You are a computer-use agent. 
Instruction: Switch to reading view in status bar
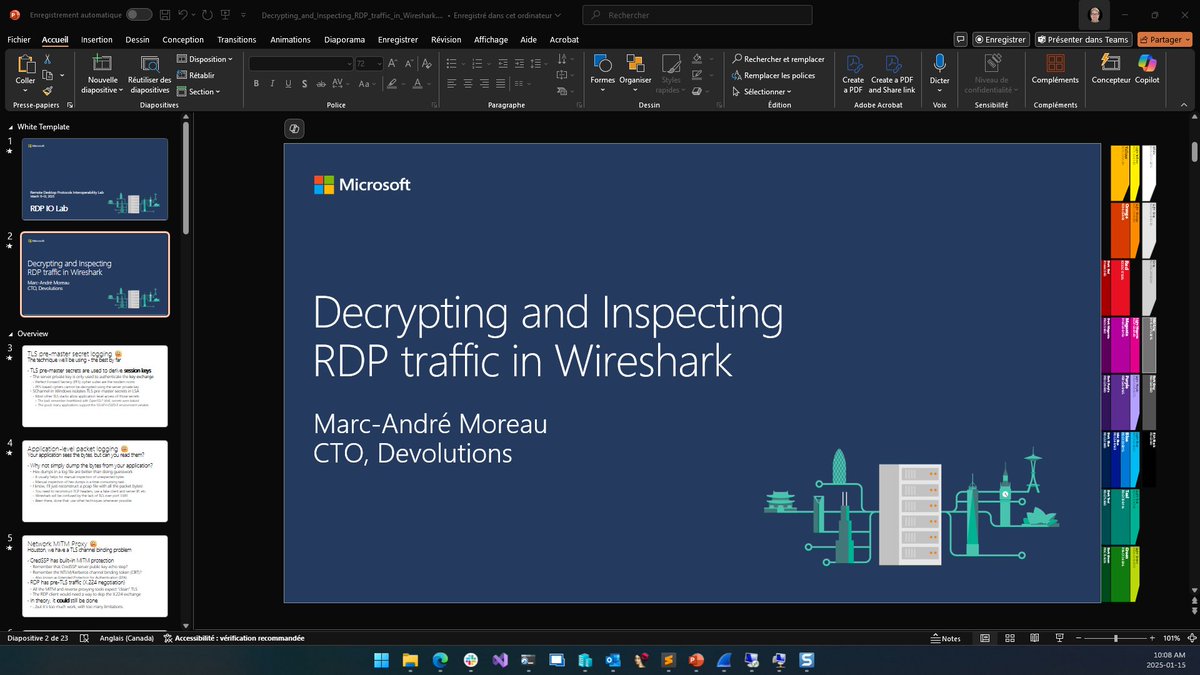click(x=1033, y=638)
